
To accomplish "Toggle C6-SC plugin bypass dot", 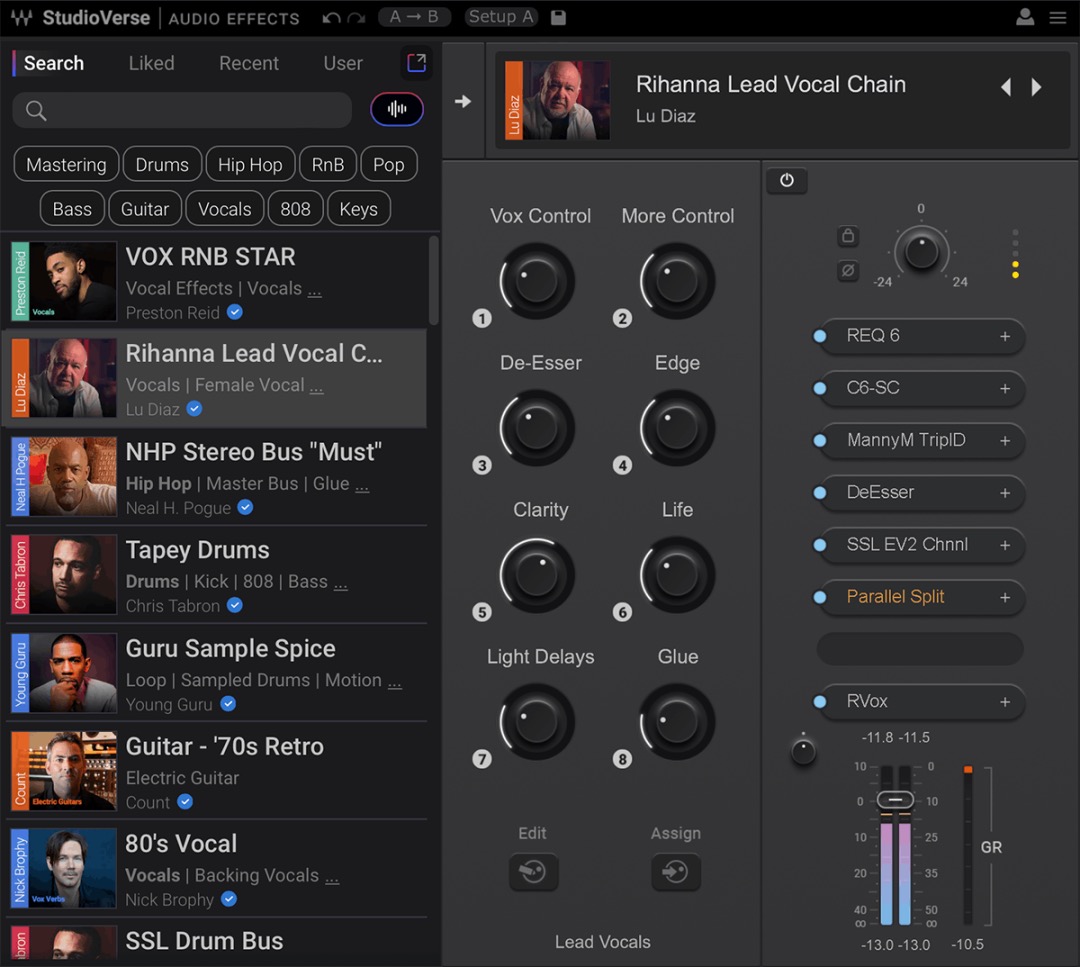I will point(820,388).
